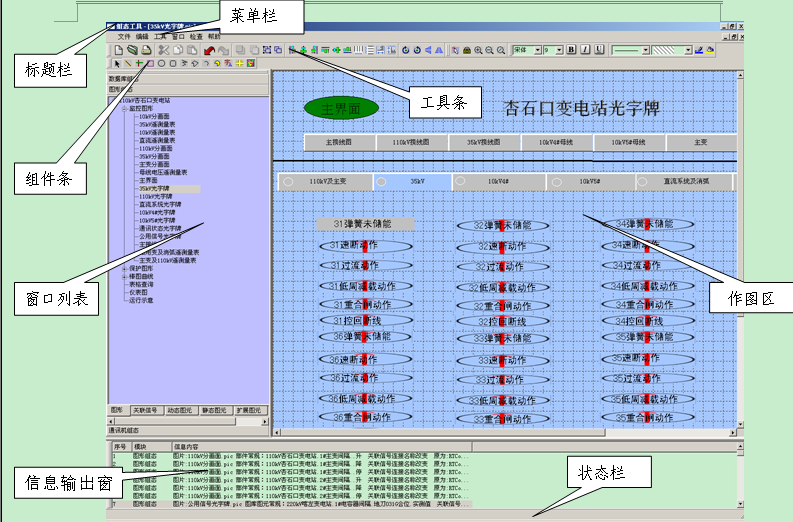The image size is (793, 522).
Task: Select 110kV光字牌 in the window list
Action: click(153, 196)
